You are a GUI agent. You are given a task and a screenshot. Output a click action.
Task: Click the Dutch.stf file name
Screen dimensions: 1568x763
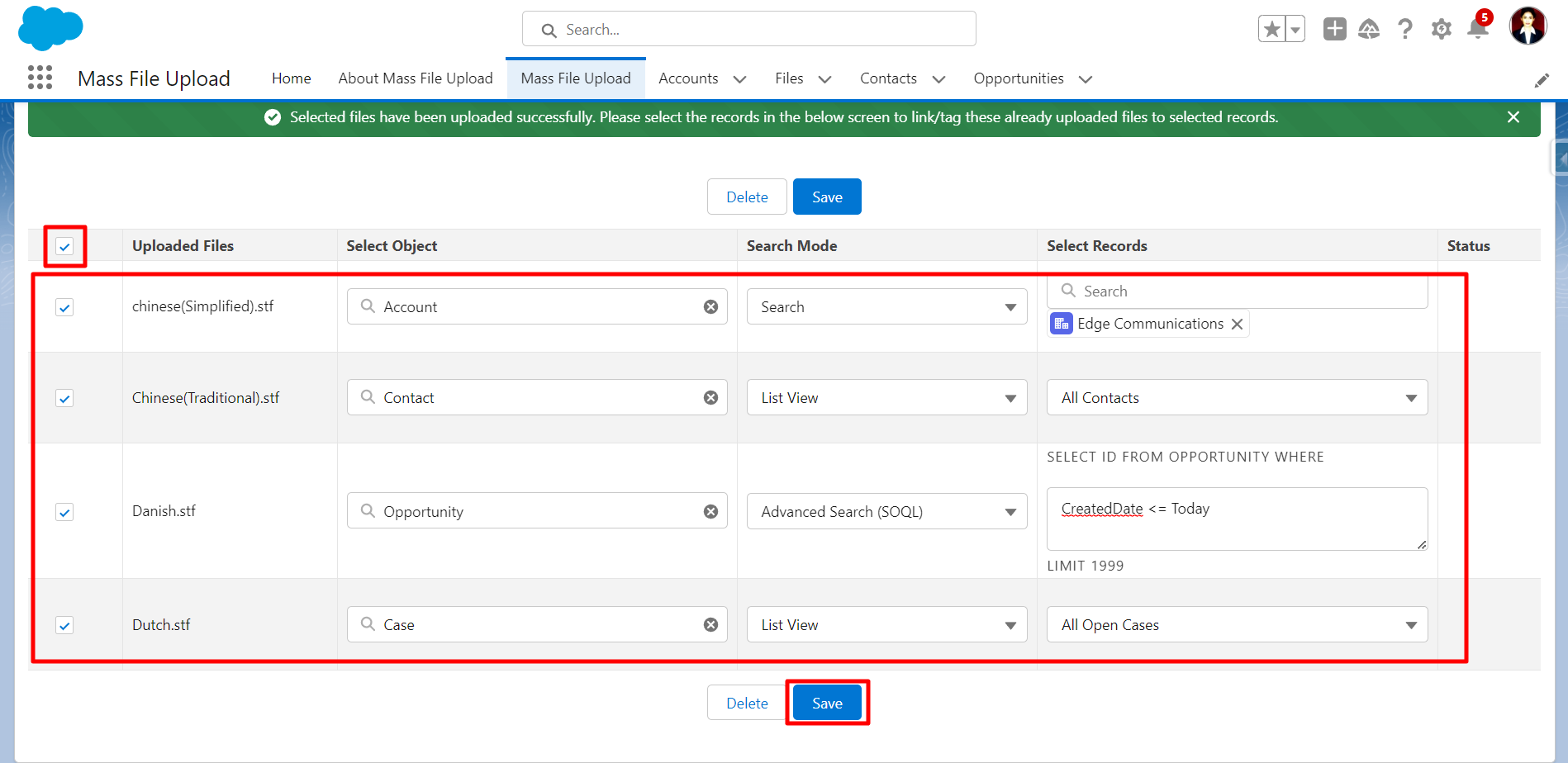coord(161,625)
